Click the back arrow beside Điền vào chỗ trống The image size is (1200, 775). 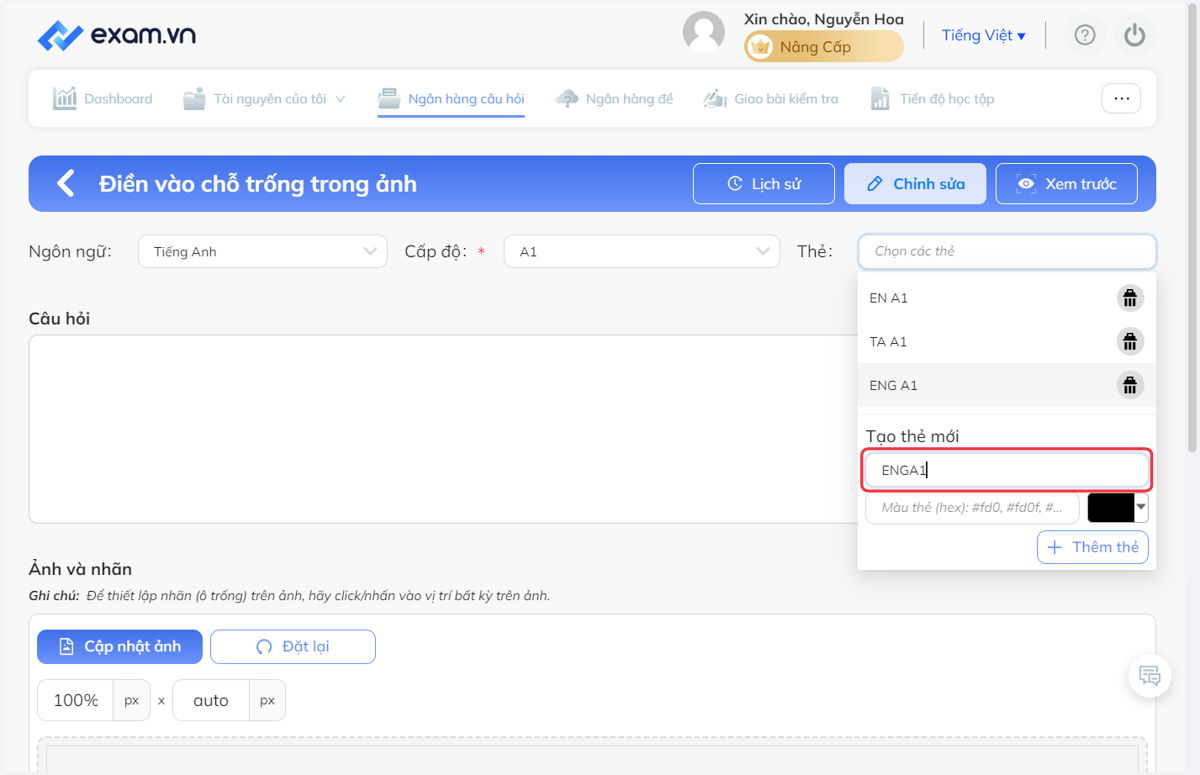[x=66, y=183]
